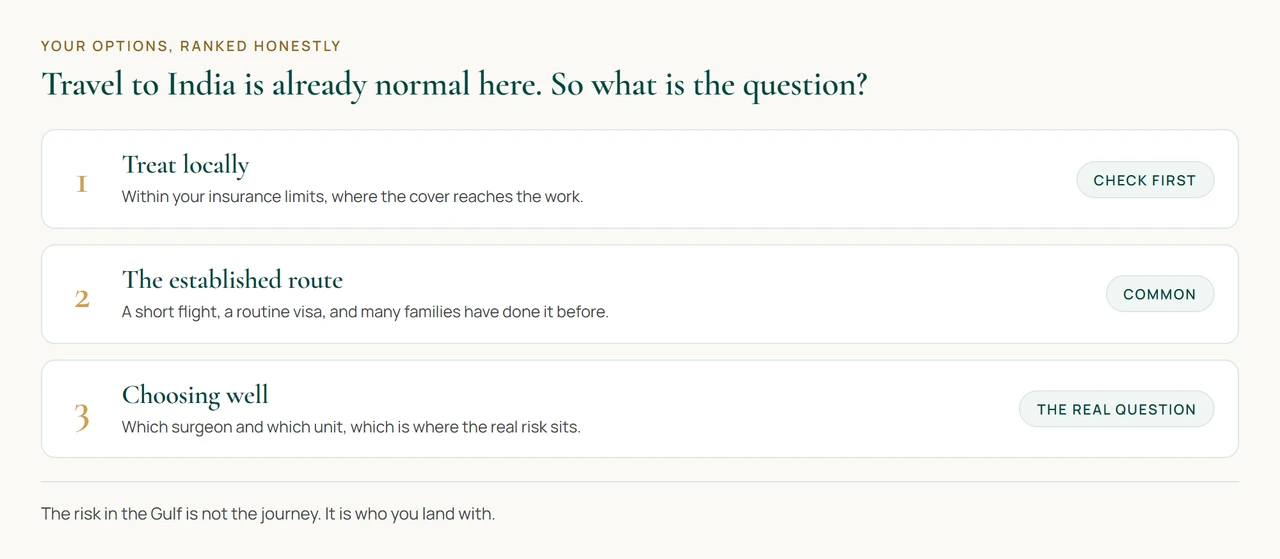
Task: Open the Choosing well title
Action: (195, 396)
